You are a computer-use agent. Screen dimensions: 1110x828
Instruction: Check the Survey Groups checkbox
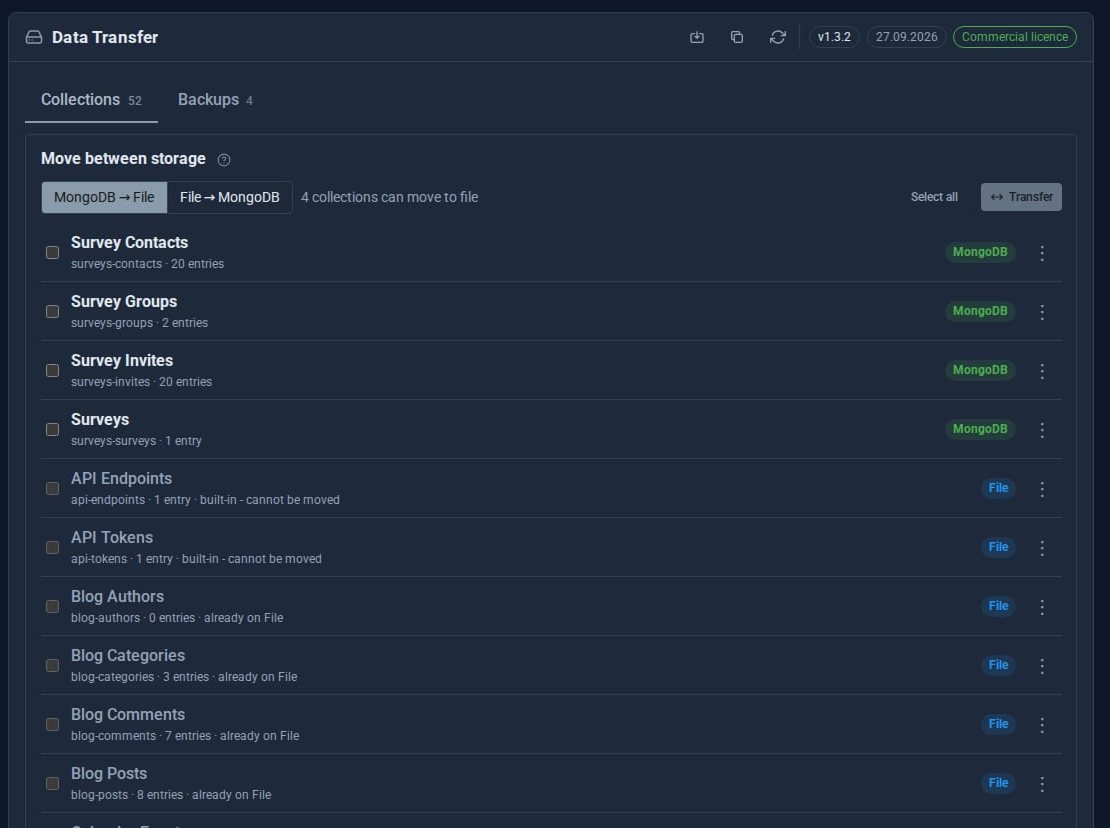[52, 311]
